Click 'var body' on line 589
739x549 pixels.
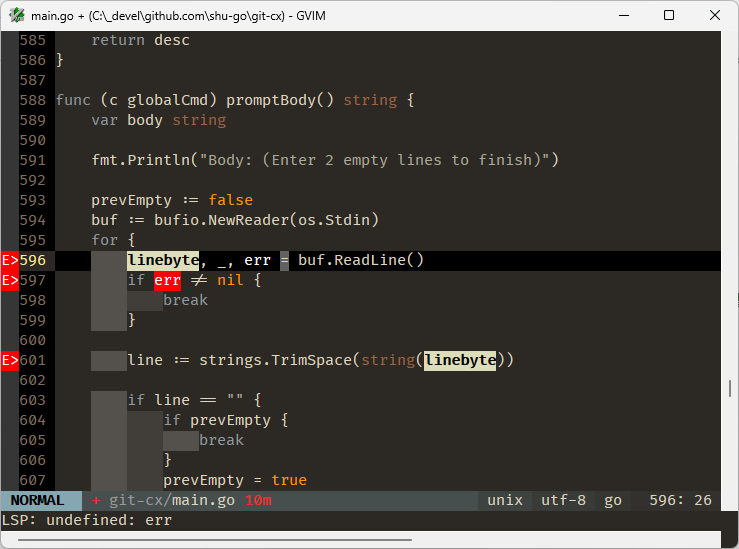point(127,121)
